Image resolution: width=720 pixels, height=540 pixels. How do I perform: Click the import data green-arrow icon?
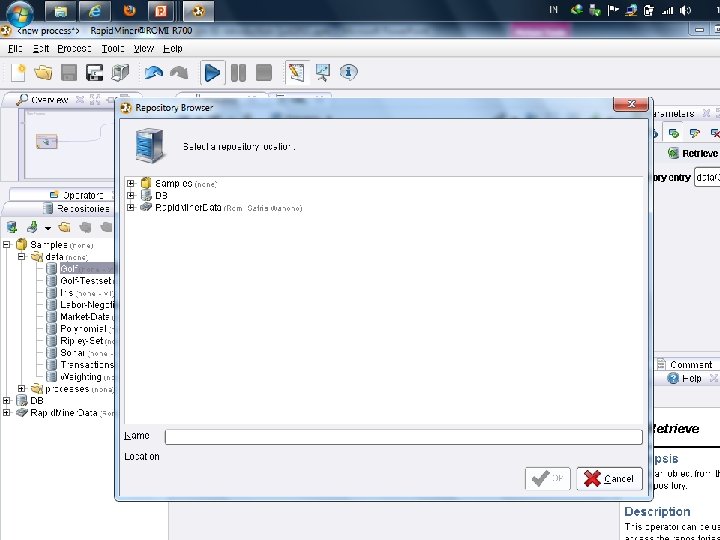[x=32, y=227]
